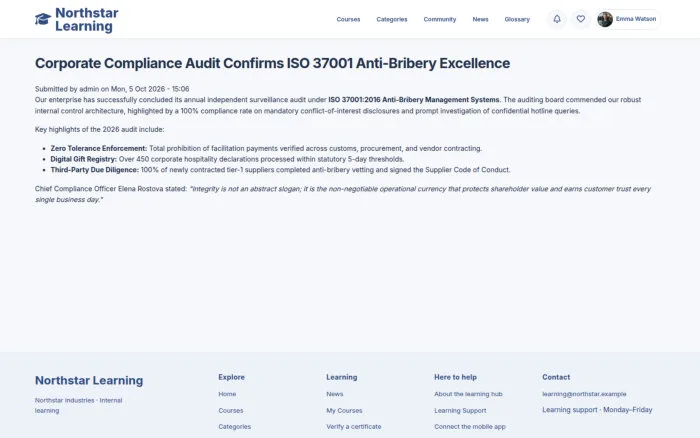Click the Digital Gift Registry bullet

pos(227,159)
